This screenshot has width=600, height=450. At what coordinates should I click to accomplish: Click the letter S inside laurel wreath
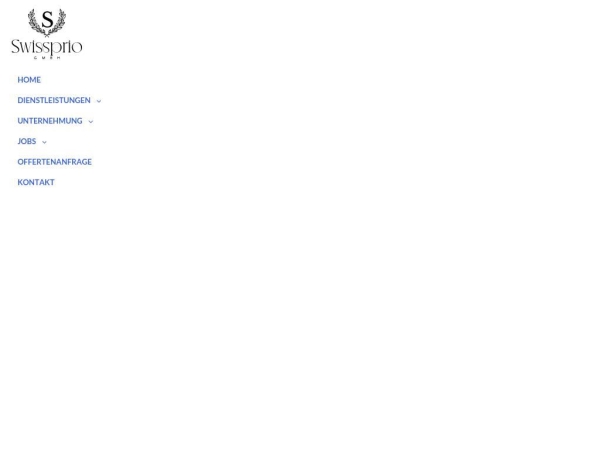point(47,20)
